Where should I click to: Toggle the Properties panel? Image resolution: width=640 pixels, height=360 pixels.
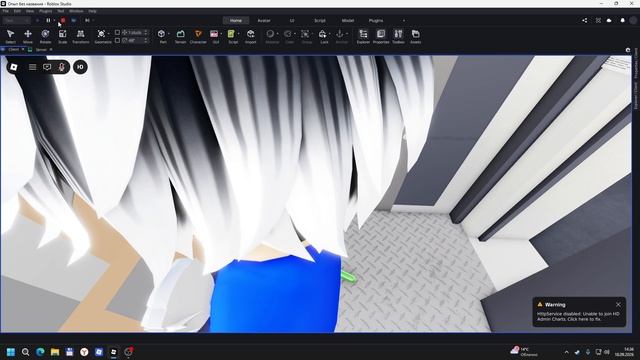click(x=381, y=36)
